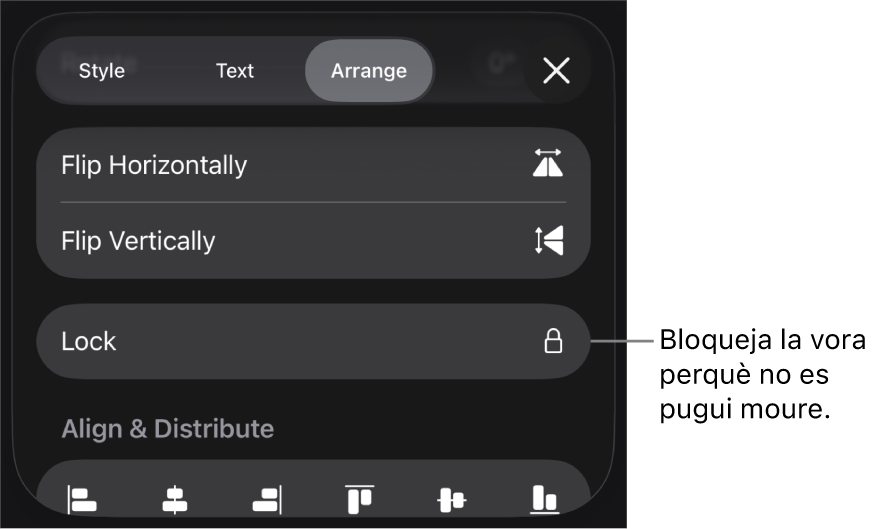
Task: Click the blurred rotation angle behind the tab bar
Action: coord(498,66)
